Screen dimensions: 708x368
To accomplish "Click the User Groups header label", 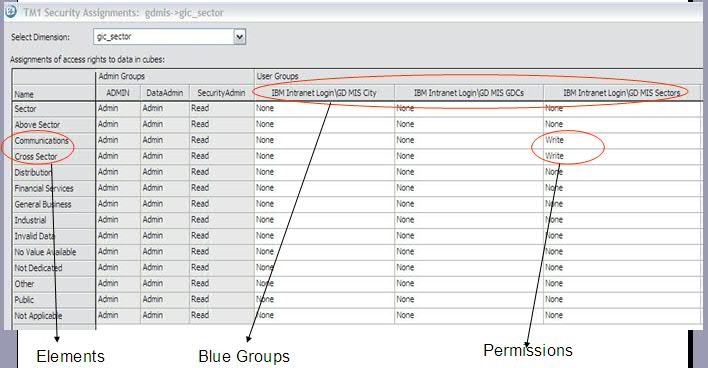I will (277, 76).
